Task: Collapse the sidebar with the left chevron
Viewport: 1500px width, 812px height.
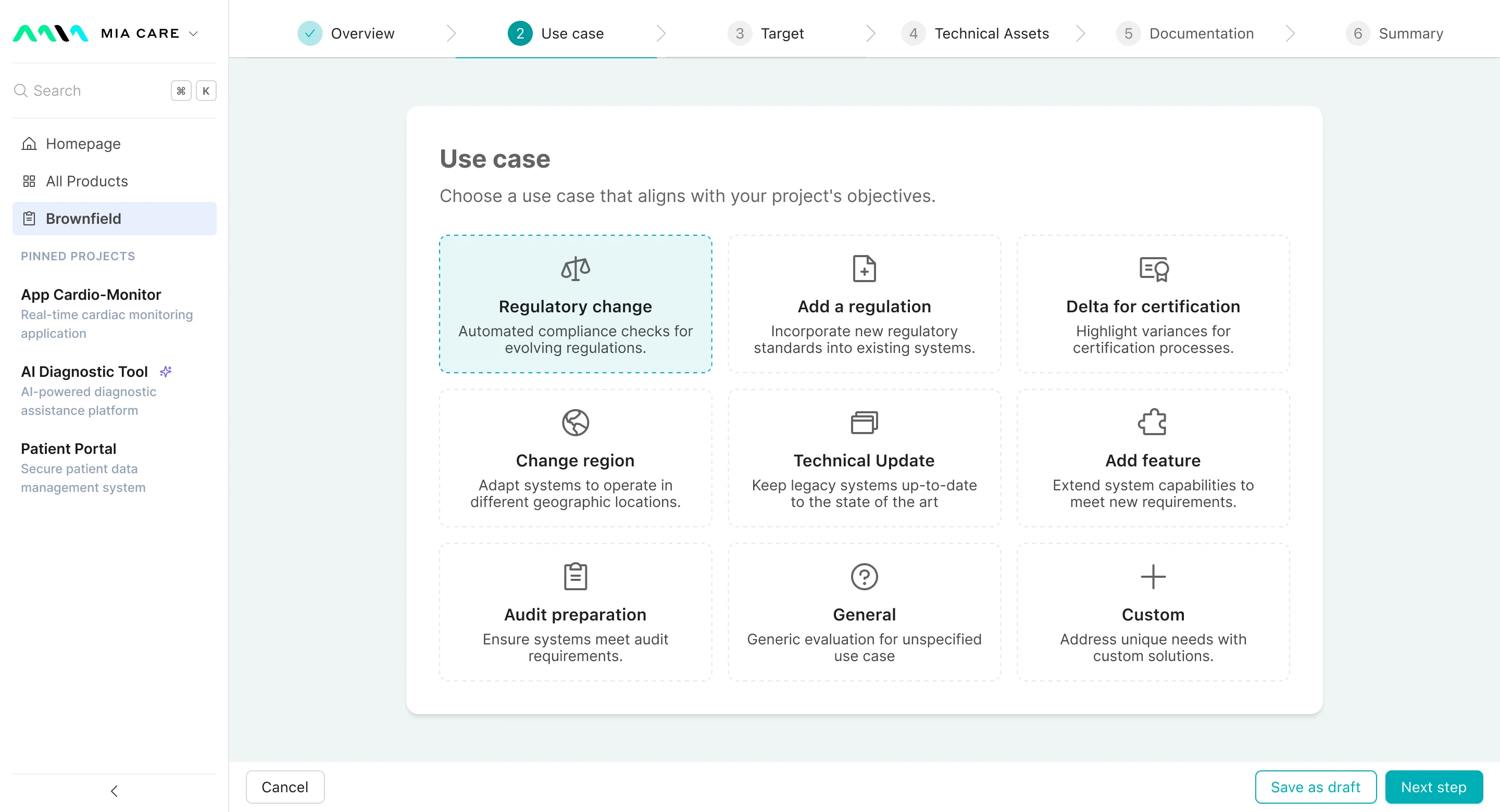Action: point(114,791)
